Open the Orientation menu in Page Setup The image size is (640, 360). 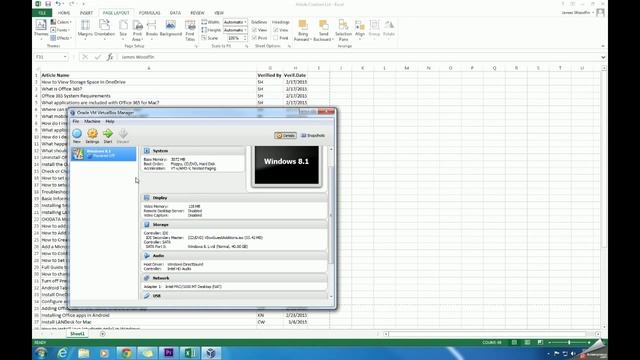point(104,29)
